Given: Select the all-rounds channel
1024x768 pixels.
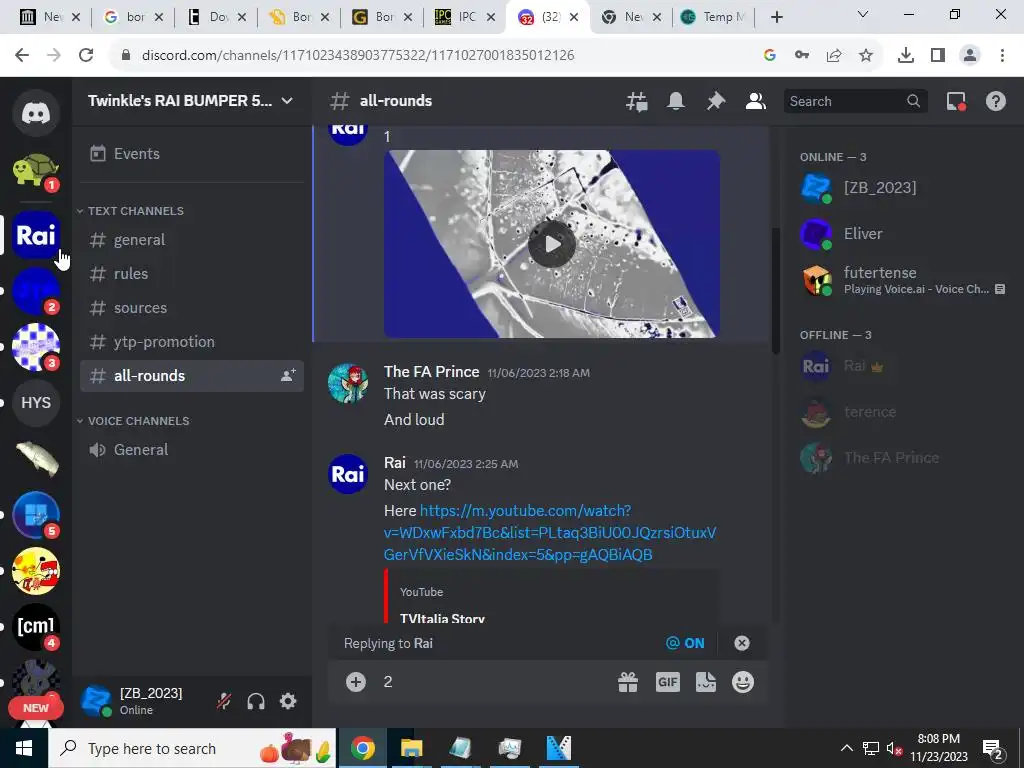Looking at the screenshot, I should pyautogui.click(x=192, y=376).
